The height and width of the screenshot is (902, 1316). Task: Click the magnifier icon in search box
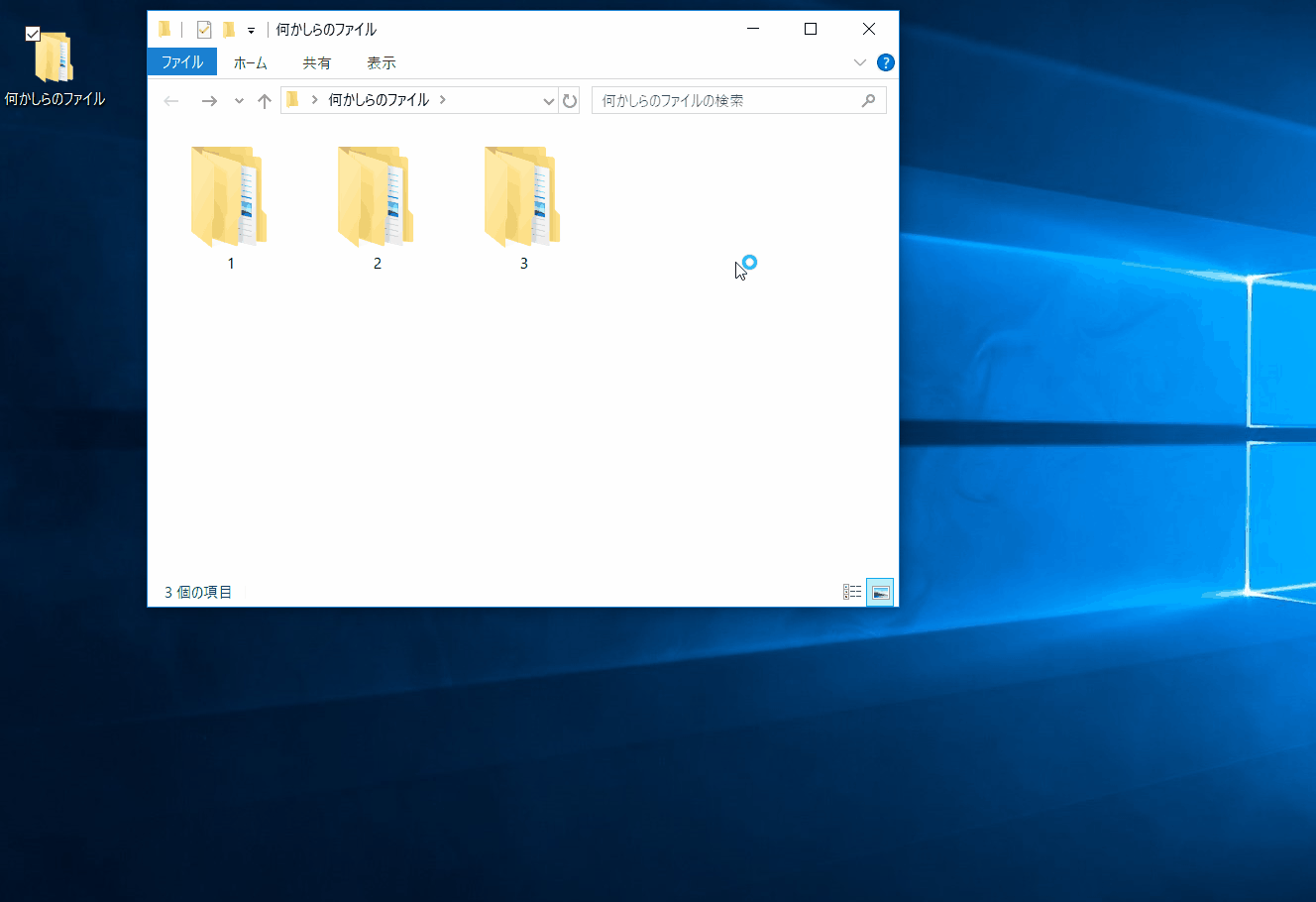coord(868,100)
